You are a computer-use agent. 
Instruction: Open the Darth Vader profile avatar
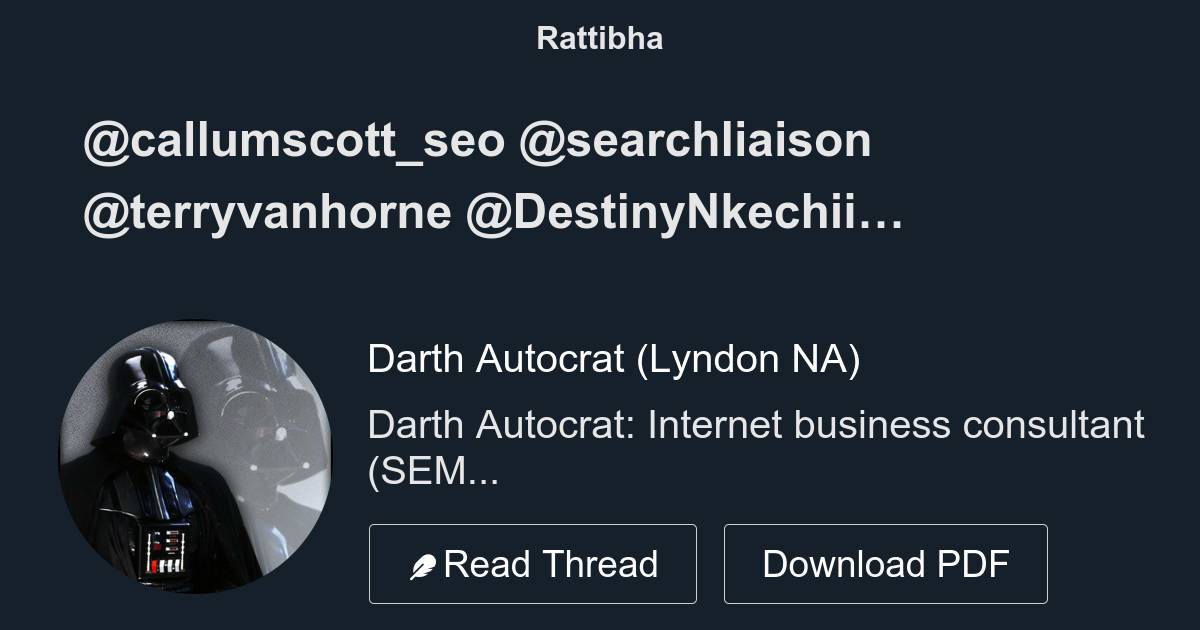pos(195,457)
